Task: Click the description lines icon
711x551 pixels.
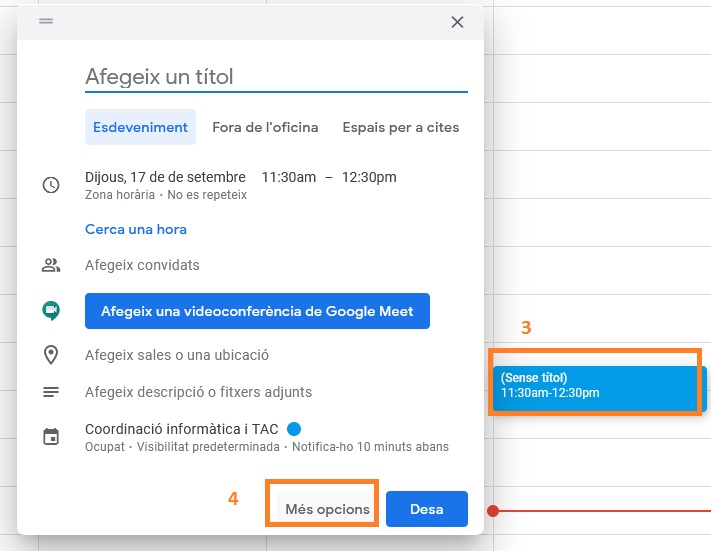Action: point(51,392)
